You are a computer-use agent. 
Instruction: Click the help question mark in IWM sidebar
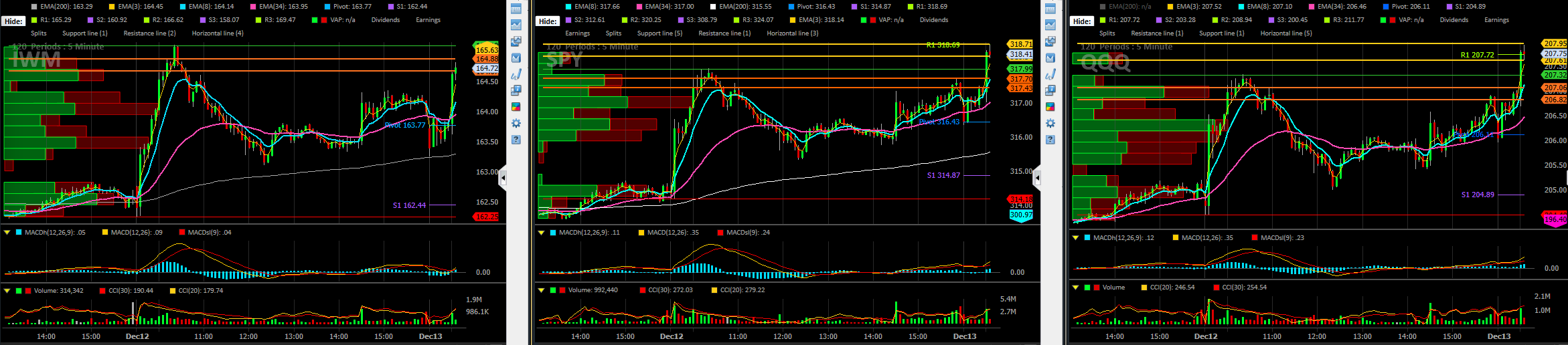pyautogui.click(x=516, y=140)
